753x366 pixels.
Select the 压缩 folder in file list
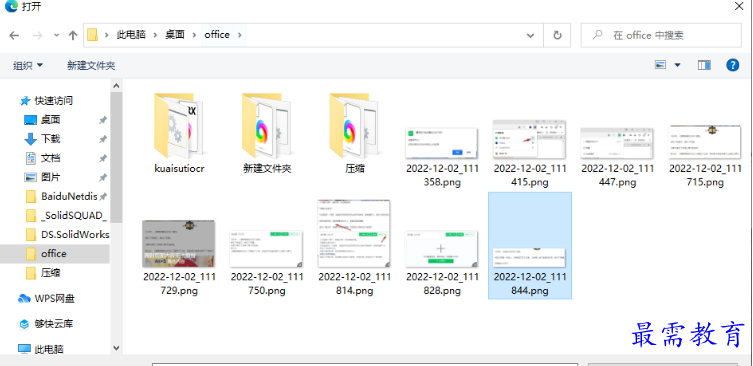(x=354, y=133)
